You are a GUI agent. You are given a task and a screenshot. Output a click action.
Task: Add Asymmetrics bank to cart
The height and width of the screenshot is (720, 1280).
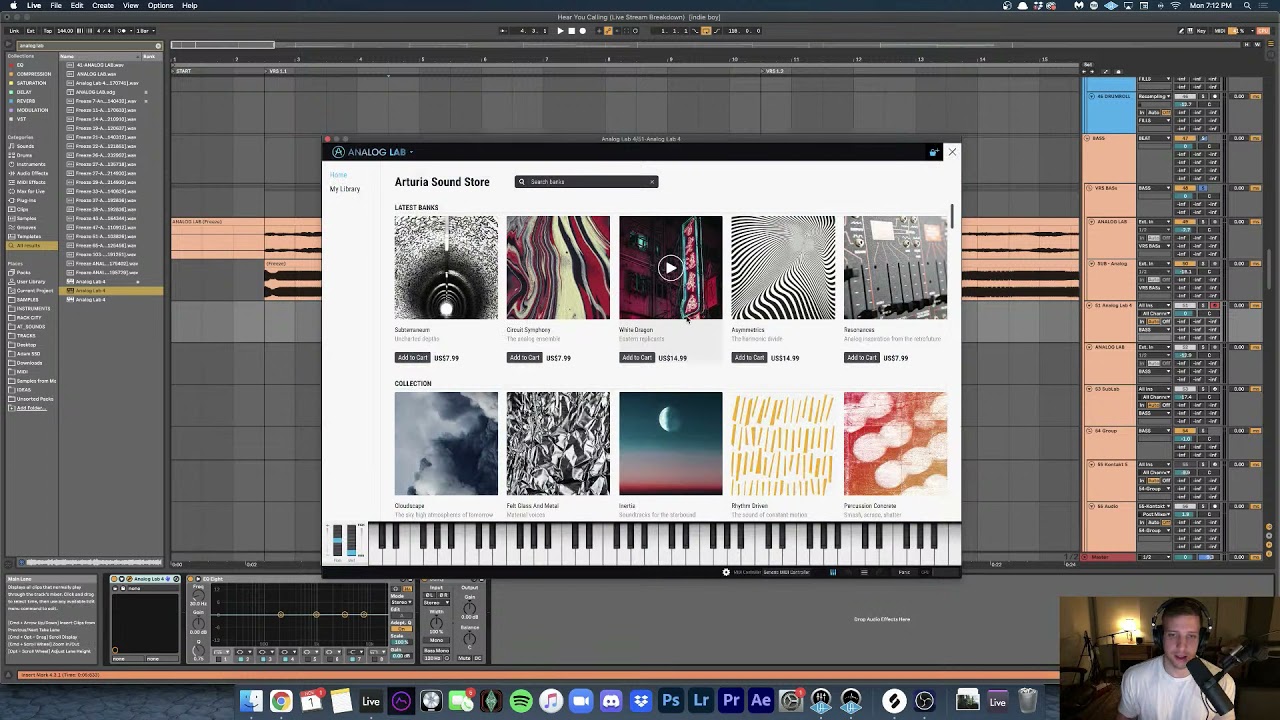[x=749, y=358]
